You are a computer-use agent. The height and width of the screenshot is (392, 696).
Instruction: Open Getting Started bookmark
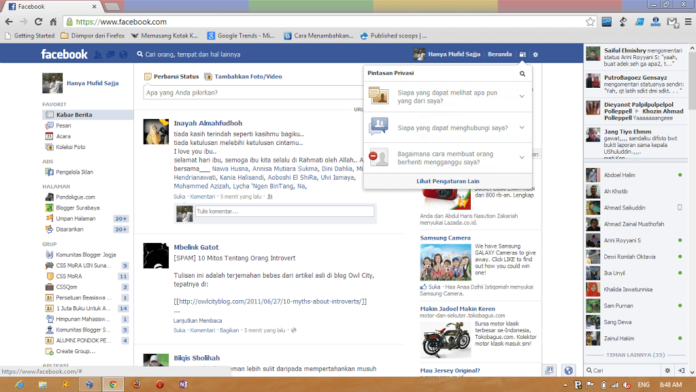tap(29, 36)
